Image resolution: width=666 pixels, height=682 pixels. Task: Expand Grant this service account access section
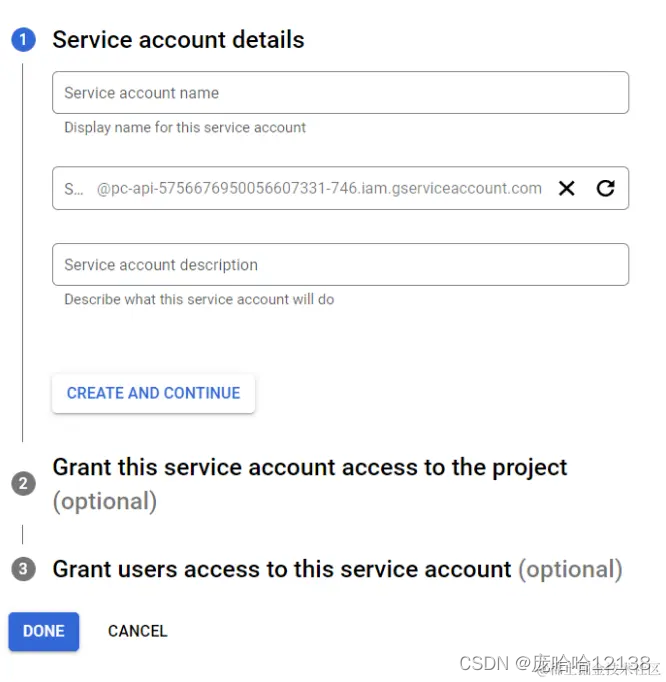(310, 468)
